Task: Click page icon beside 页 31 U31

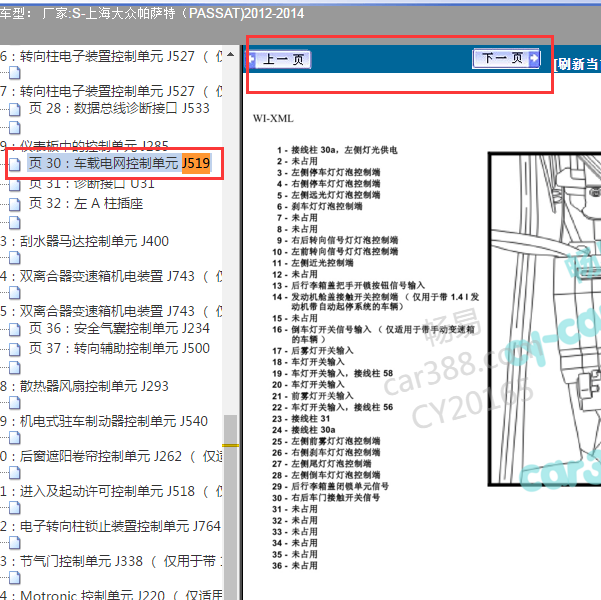Action: point(15,185)
